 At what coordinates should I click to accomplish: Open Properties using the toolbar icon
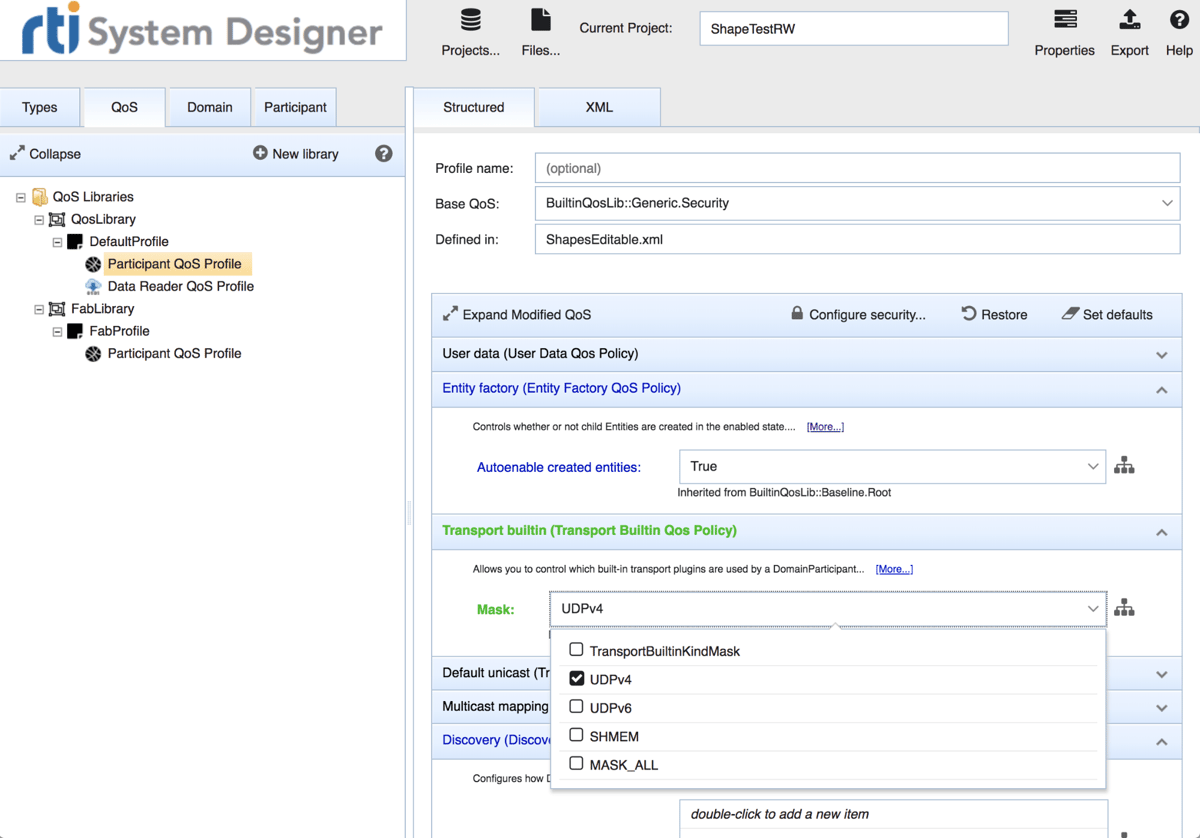1064,20
